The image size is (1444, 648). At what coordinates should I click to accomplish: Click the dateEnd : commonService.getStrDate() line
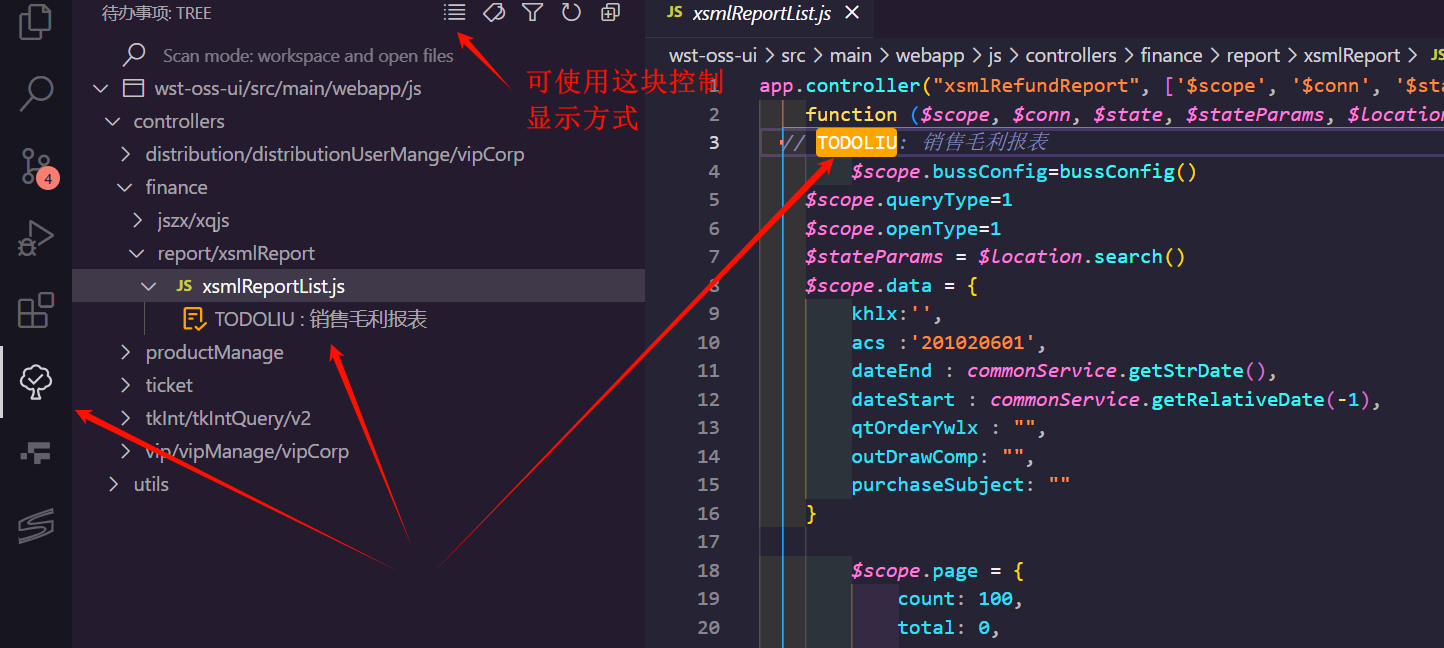[1064, 371]
